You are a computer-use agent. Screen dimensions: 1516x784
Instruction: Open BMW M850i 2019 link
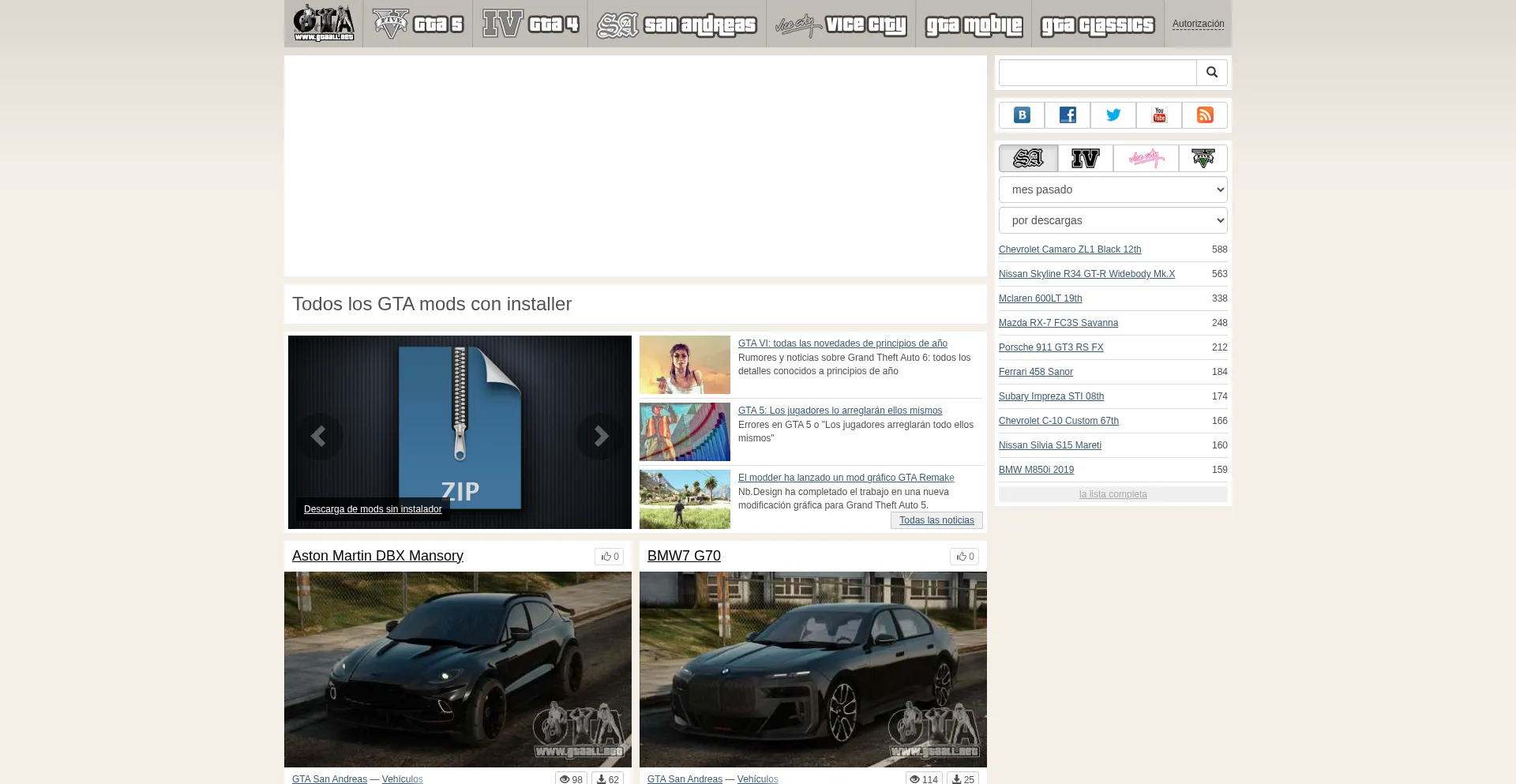tap(1036, 470)
